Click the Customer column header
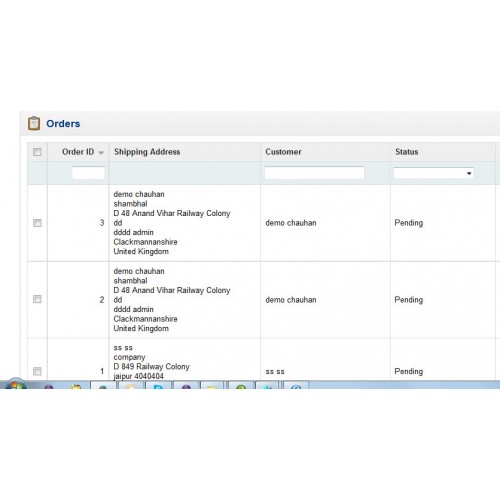Viewport: 500px width, 500px height. coord(283,152)
